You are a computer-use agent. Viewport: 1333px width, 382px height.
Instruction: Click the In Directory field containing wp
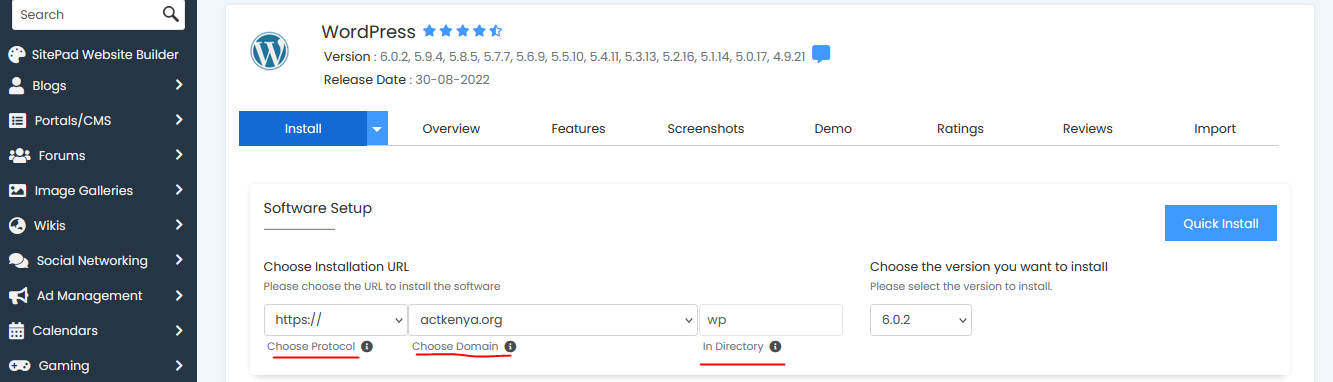[771, 320]
